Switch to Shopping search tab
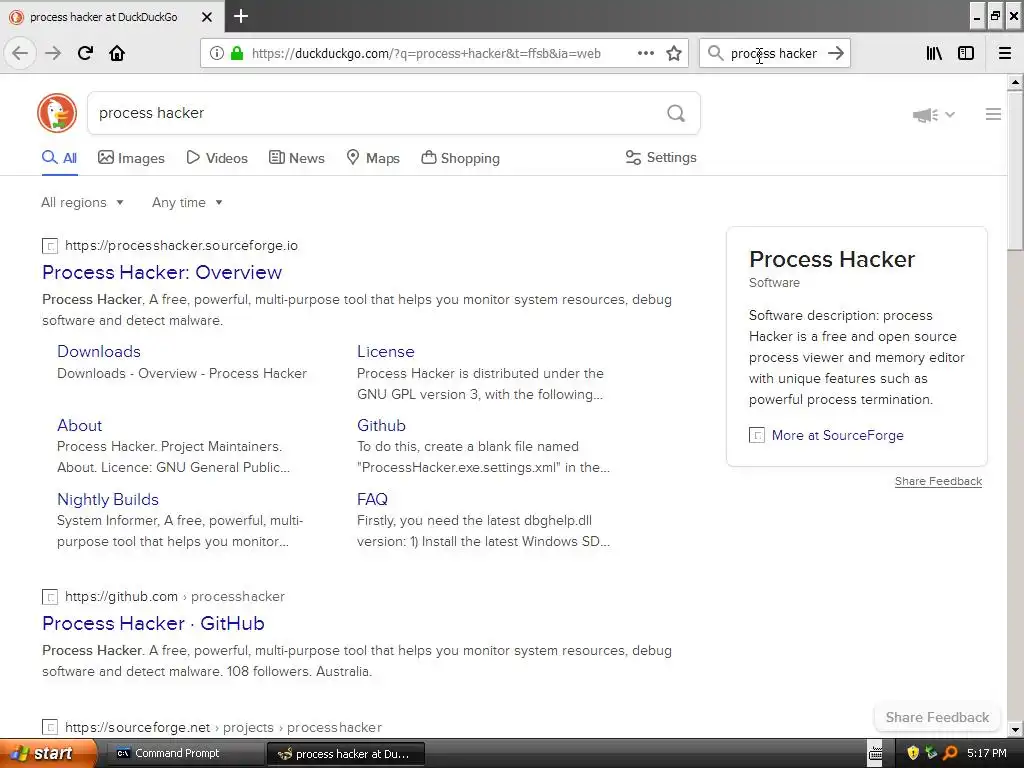This screenshot has width=1024, height=768. coord(460,158)
